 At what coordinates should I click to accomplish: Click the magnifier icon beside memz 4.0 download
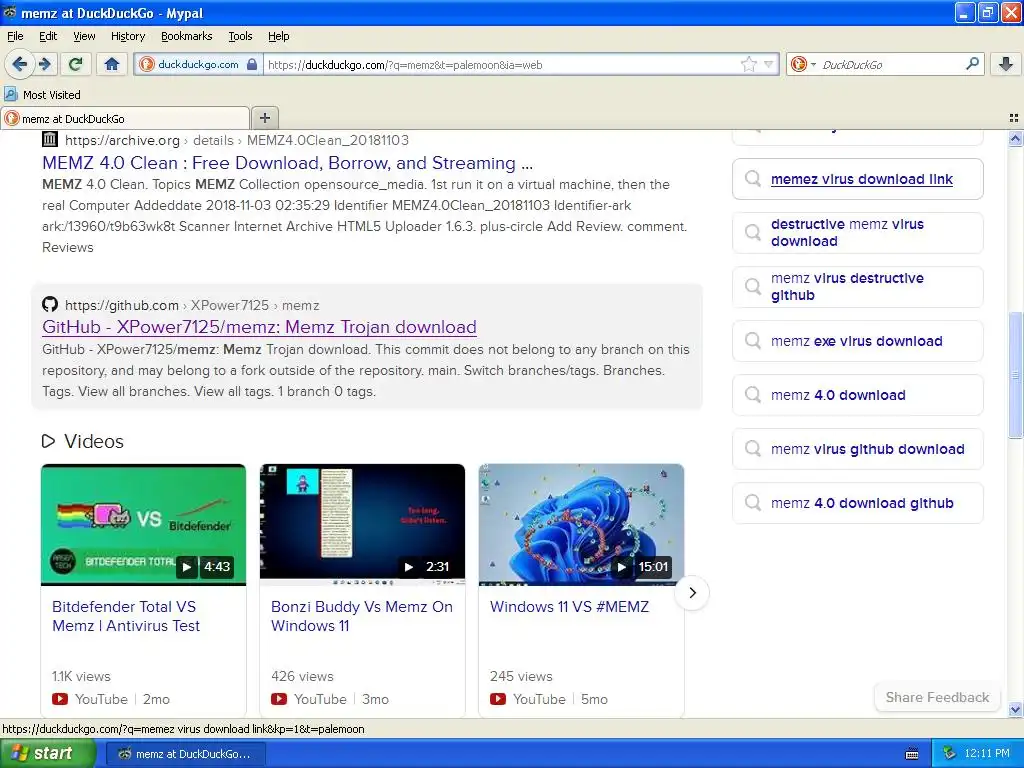753,394
